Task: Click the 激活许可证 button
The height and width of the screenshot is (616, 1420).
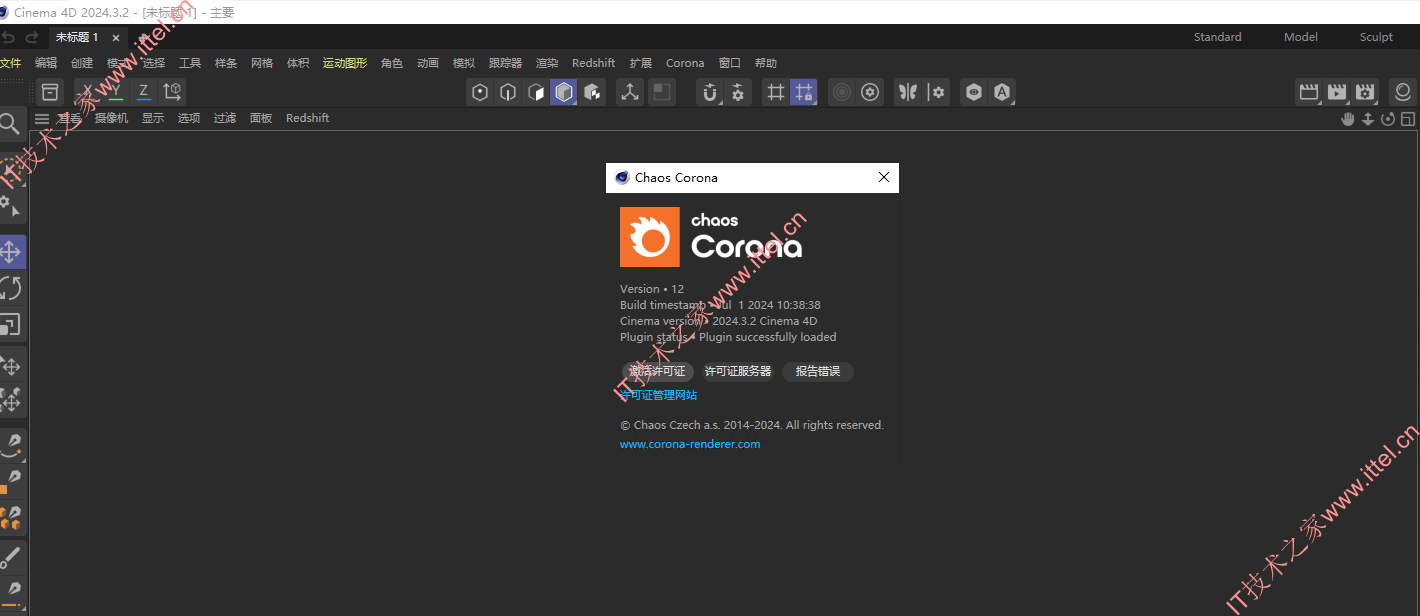Action: pos(657,371)
